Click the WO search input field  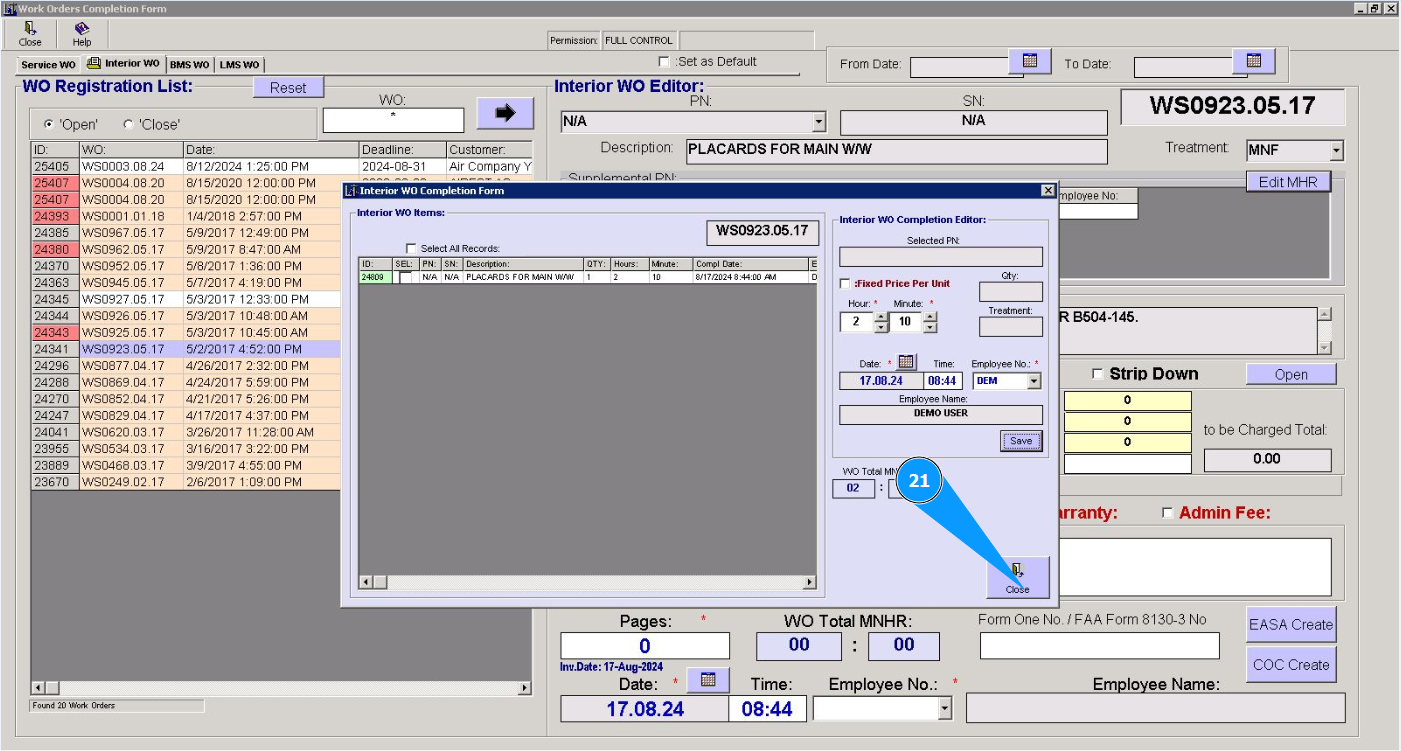[393, 120]
